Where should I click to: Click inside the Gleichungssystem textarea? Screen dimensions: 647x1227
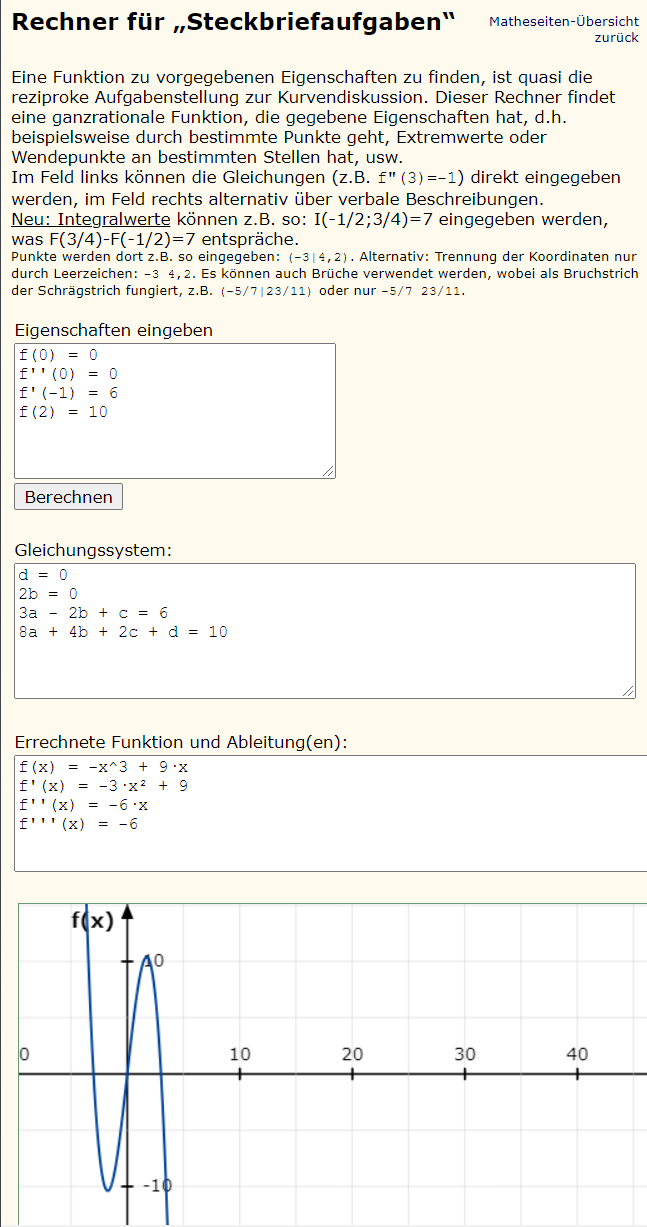pyautogui.click(x=325, y=631)
